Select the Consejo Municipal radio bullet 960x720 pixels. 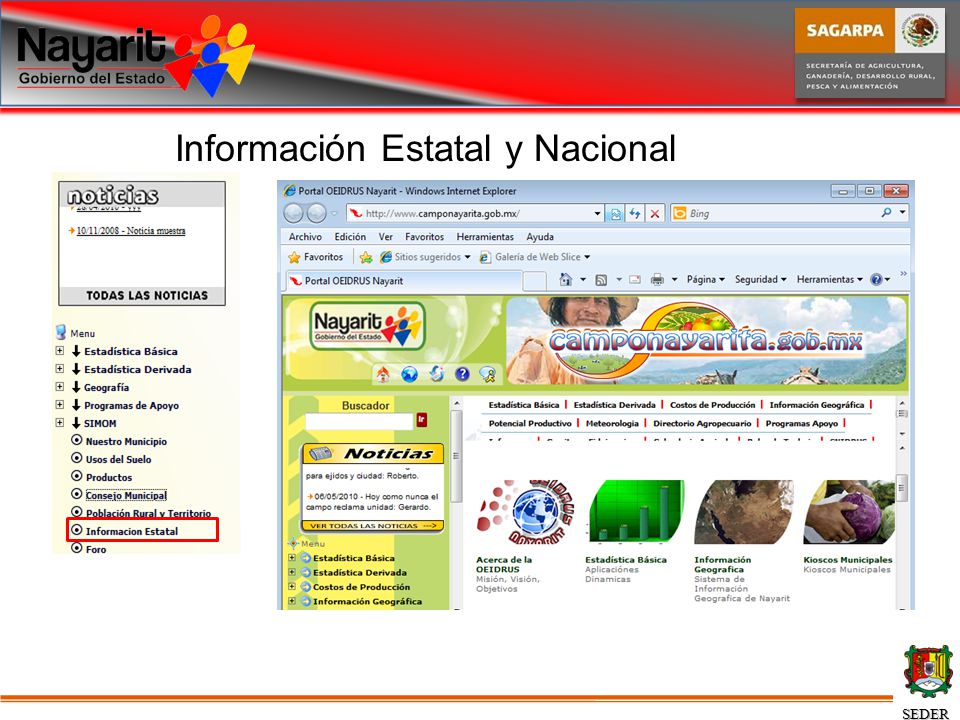tap(77, 494)
